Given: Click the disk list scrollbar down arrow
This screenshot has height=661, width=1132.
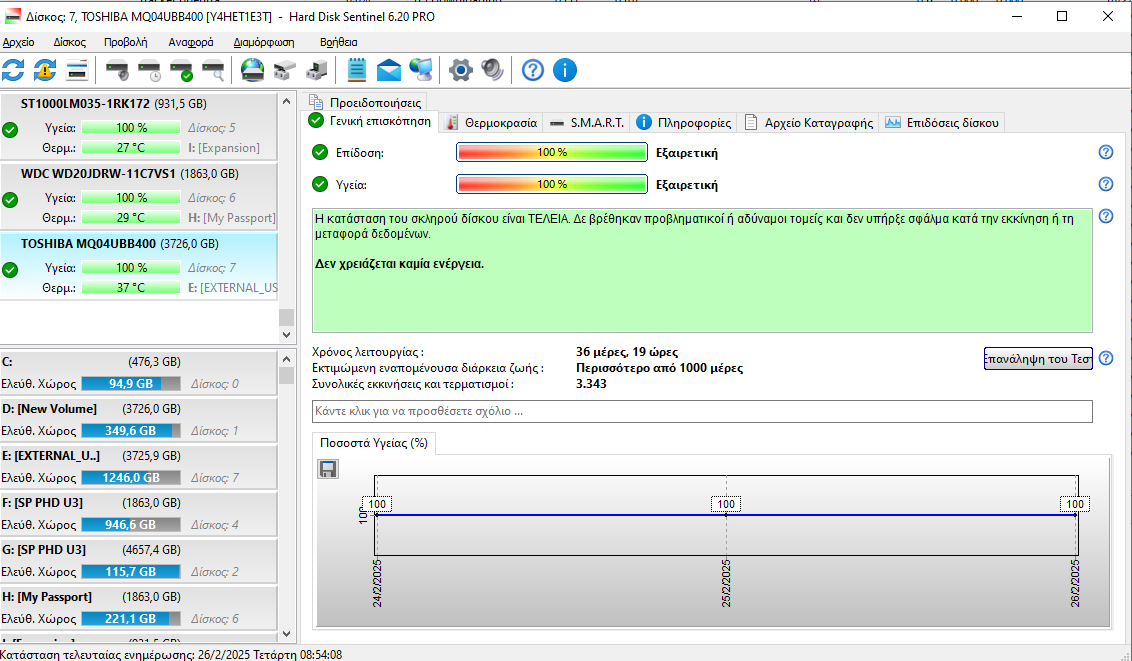Looking at the screenshot, I should tap(287, 335).
